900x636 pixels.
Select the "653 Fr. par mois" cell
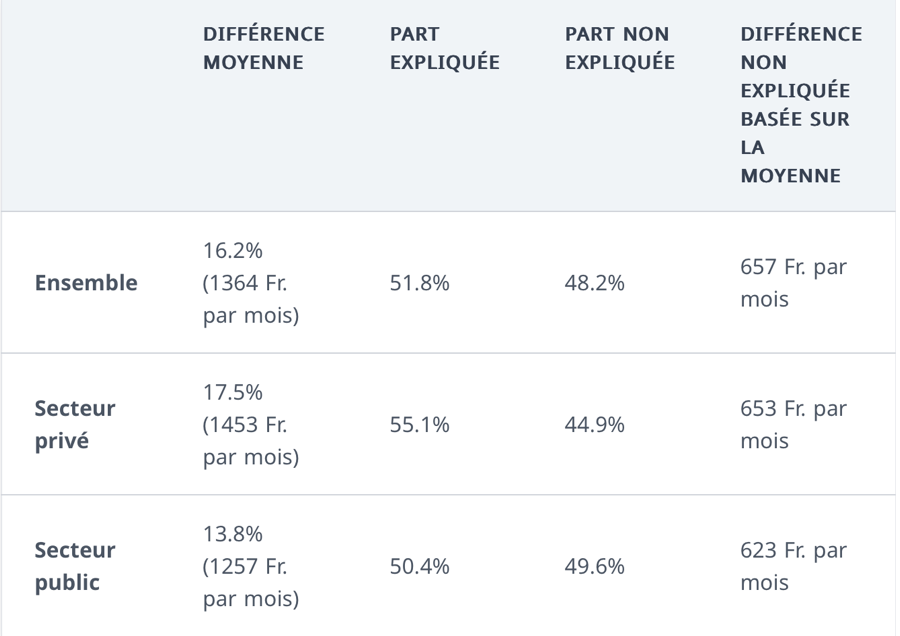click(793, 425)
